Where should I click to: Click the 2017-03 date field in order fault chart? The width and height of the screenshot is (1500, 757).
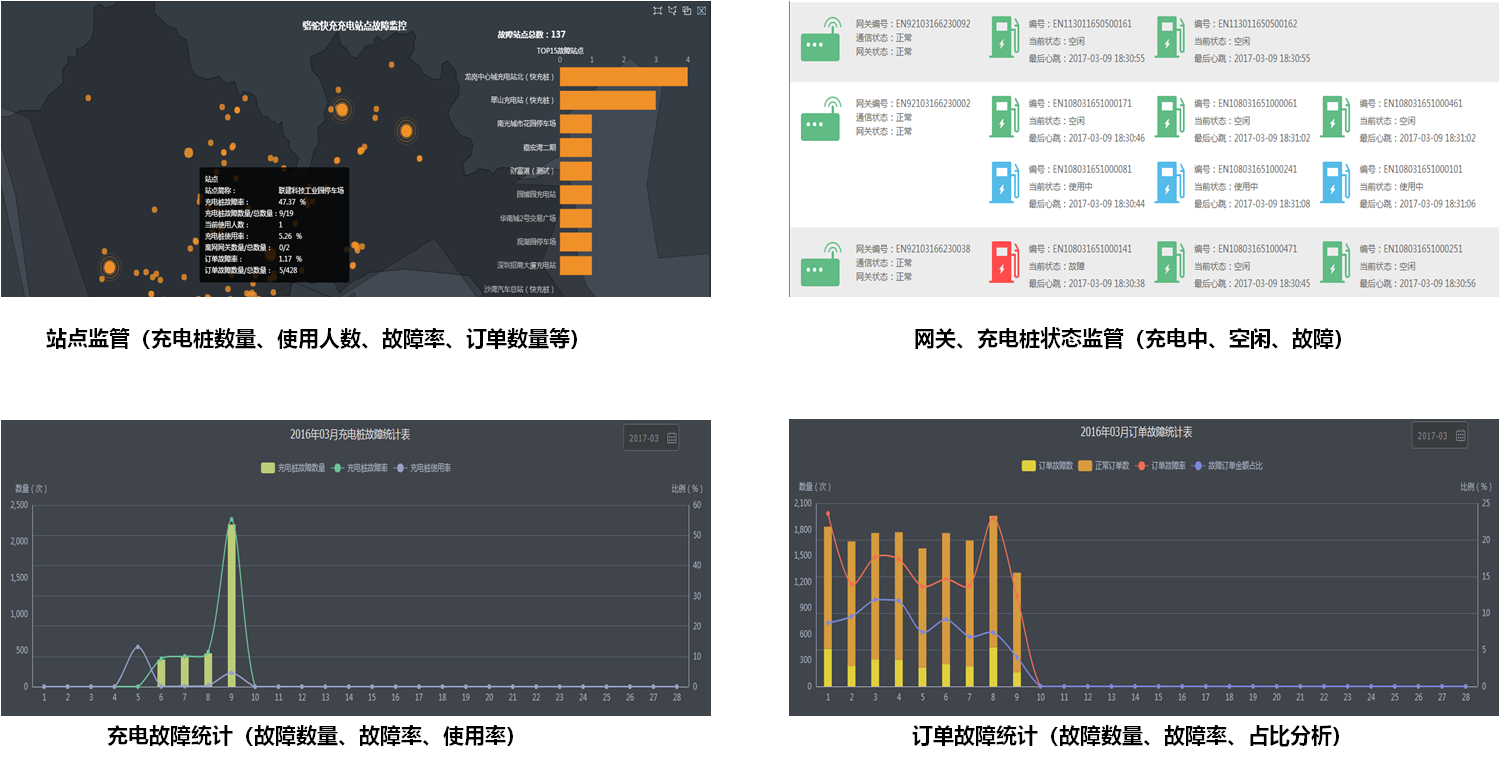[1440, 436]
